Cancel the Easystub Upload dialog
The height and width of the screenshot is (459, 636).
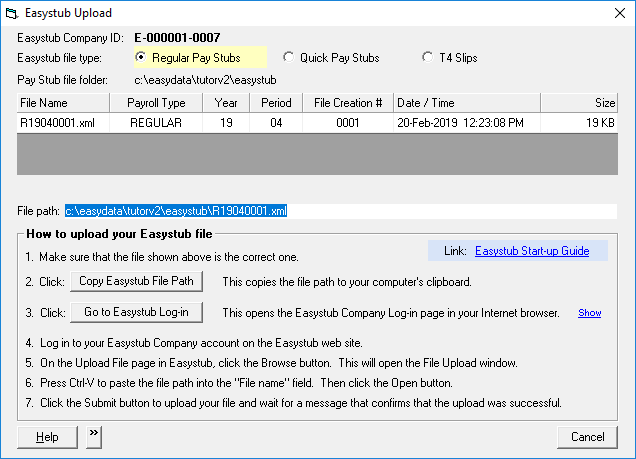(587, 437)
